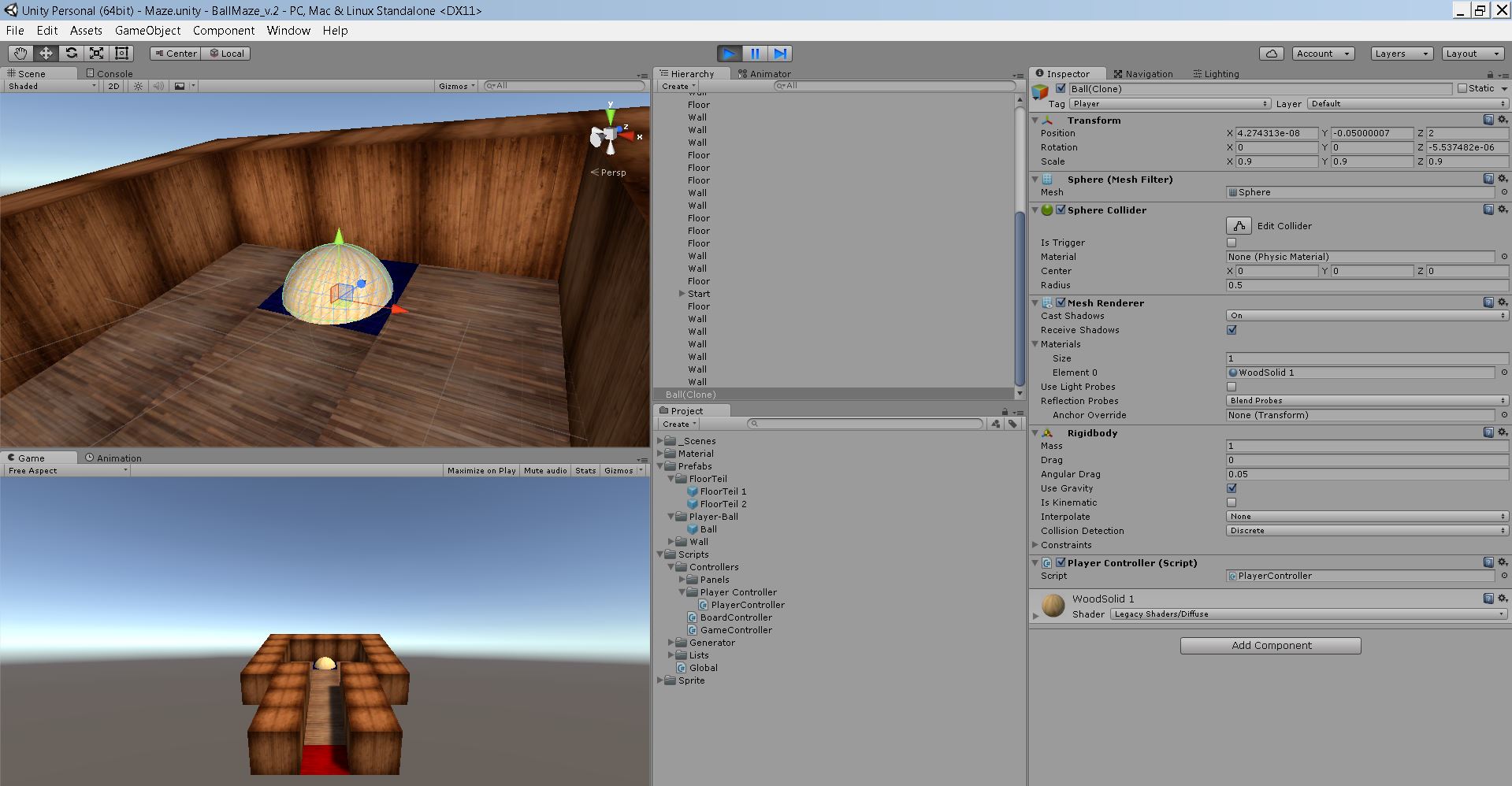The image size is (1512, 786).
Task: Toggle the Local handle rotation button
Action: coord(226,53)
